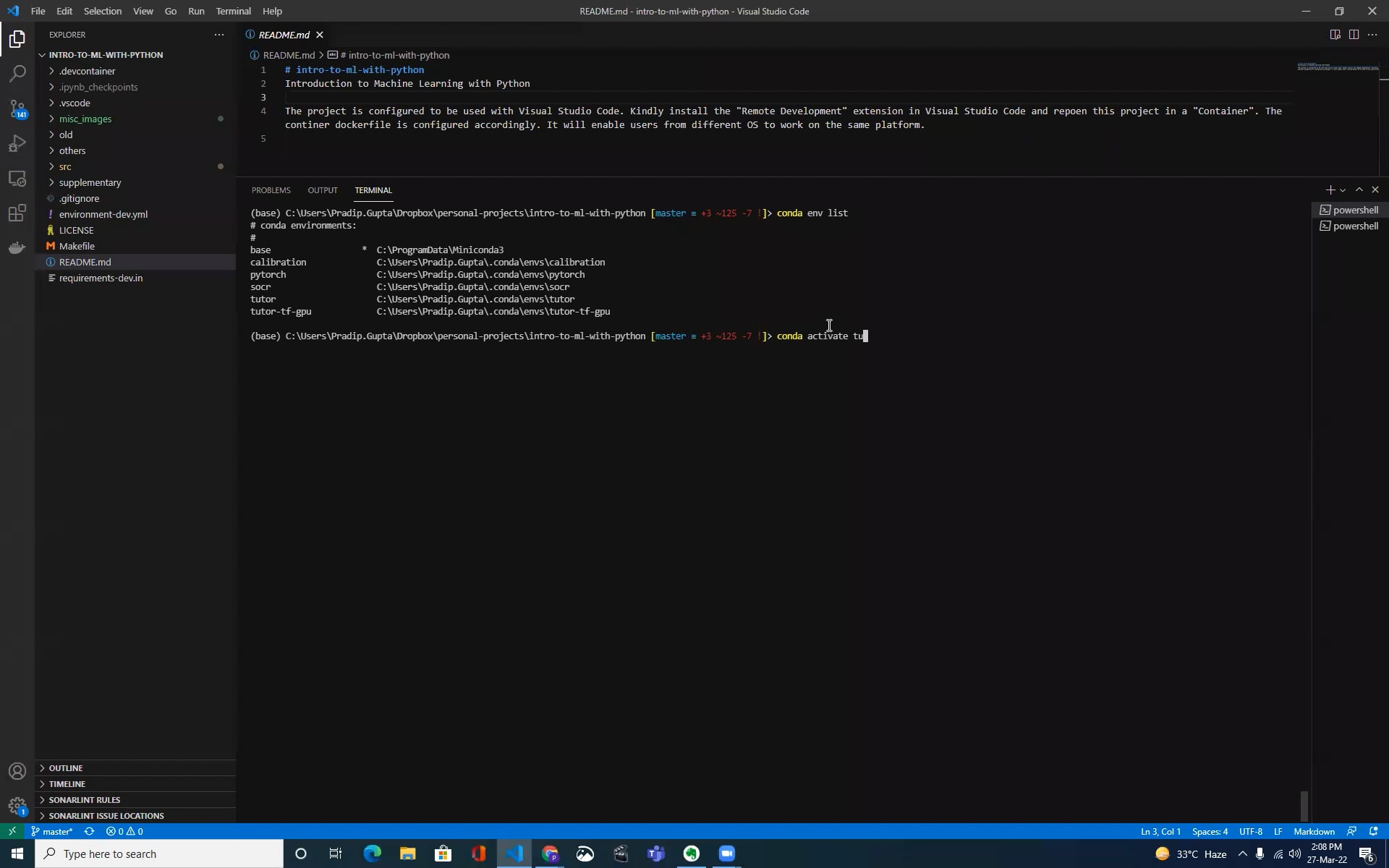Open the Accounts icon in activity bar

click(x=17, y=771)
